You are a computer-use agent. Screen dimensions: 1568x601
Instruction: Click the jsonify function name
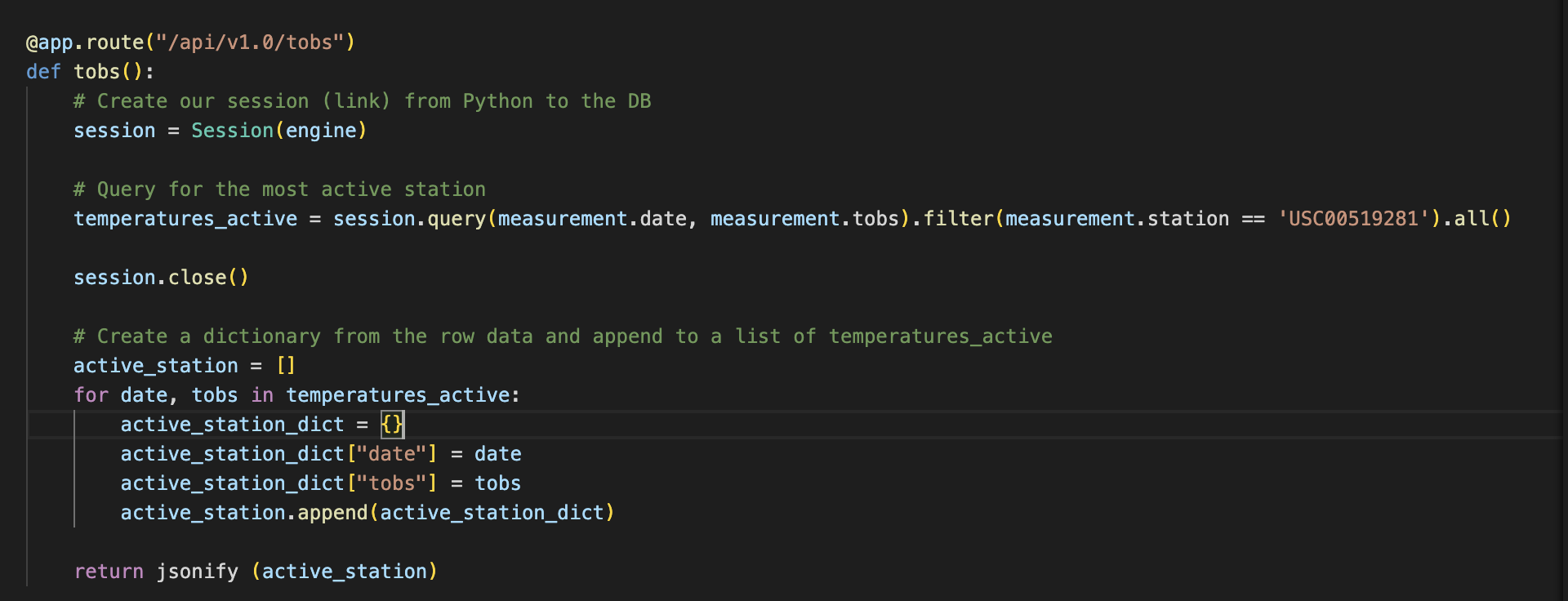[198, 572]
